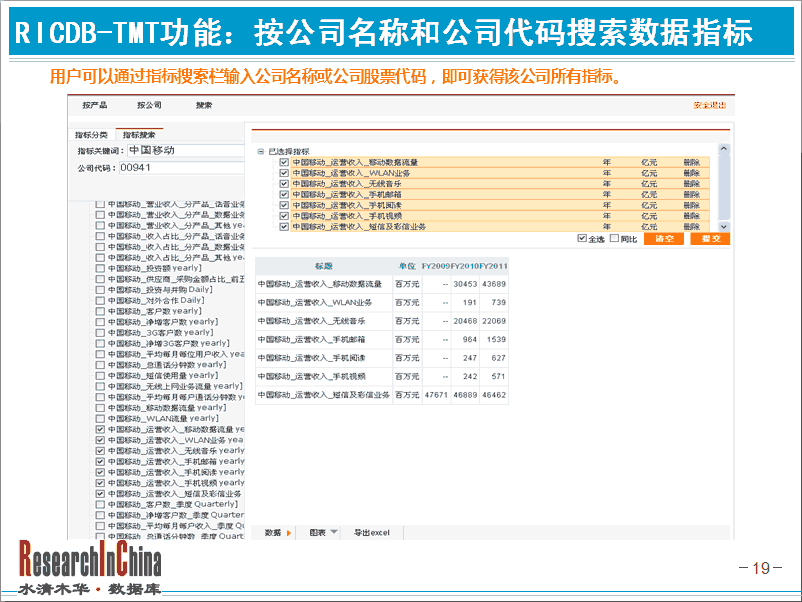Click the orange 清空 button
The image size is (802, 602).
click(664, 239)
